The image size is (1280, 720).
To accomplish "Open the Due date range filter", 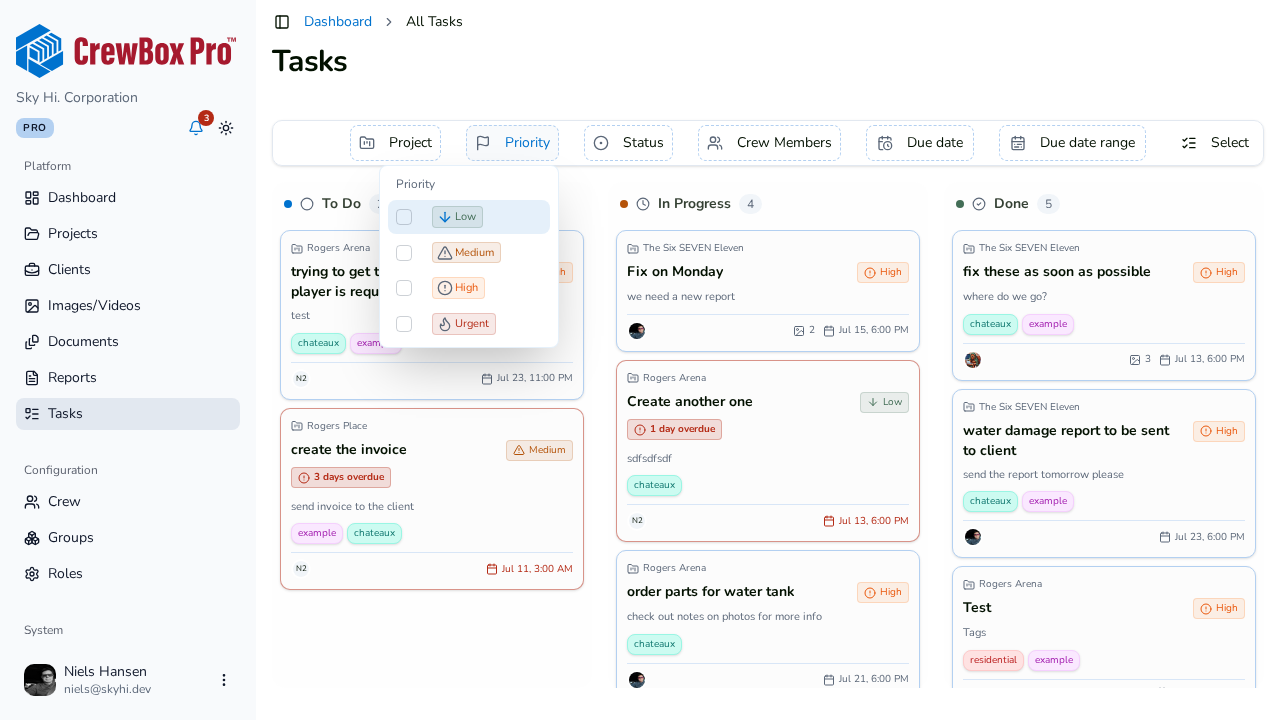I will click(x=1072, y=143).
